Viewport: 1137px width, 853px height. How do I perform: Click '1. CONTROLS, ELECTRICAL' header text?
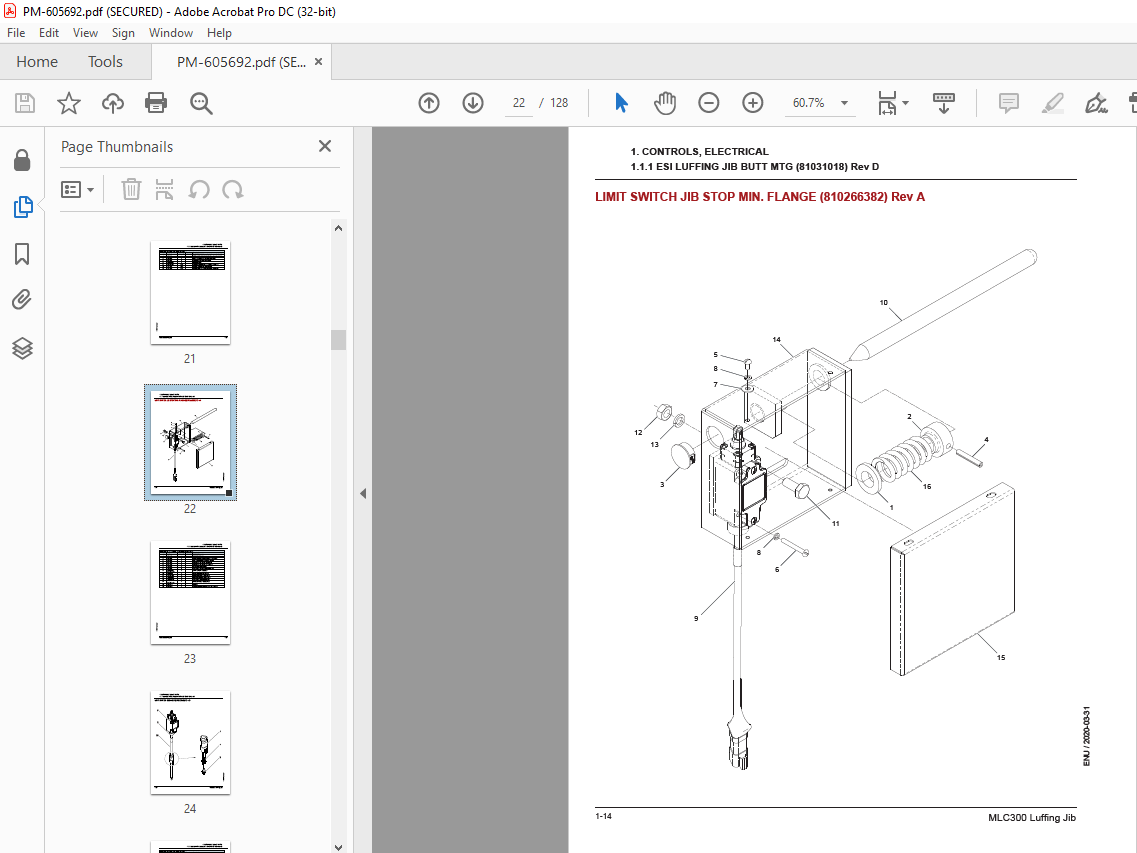(x=699, y=152)
